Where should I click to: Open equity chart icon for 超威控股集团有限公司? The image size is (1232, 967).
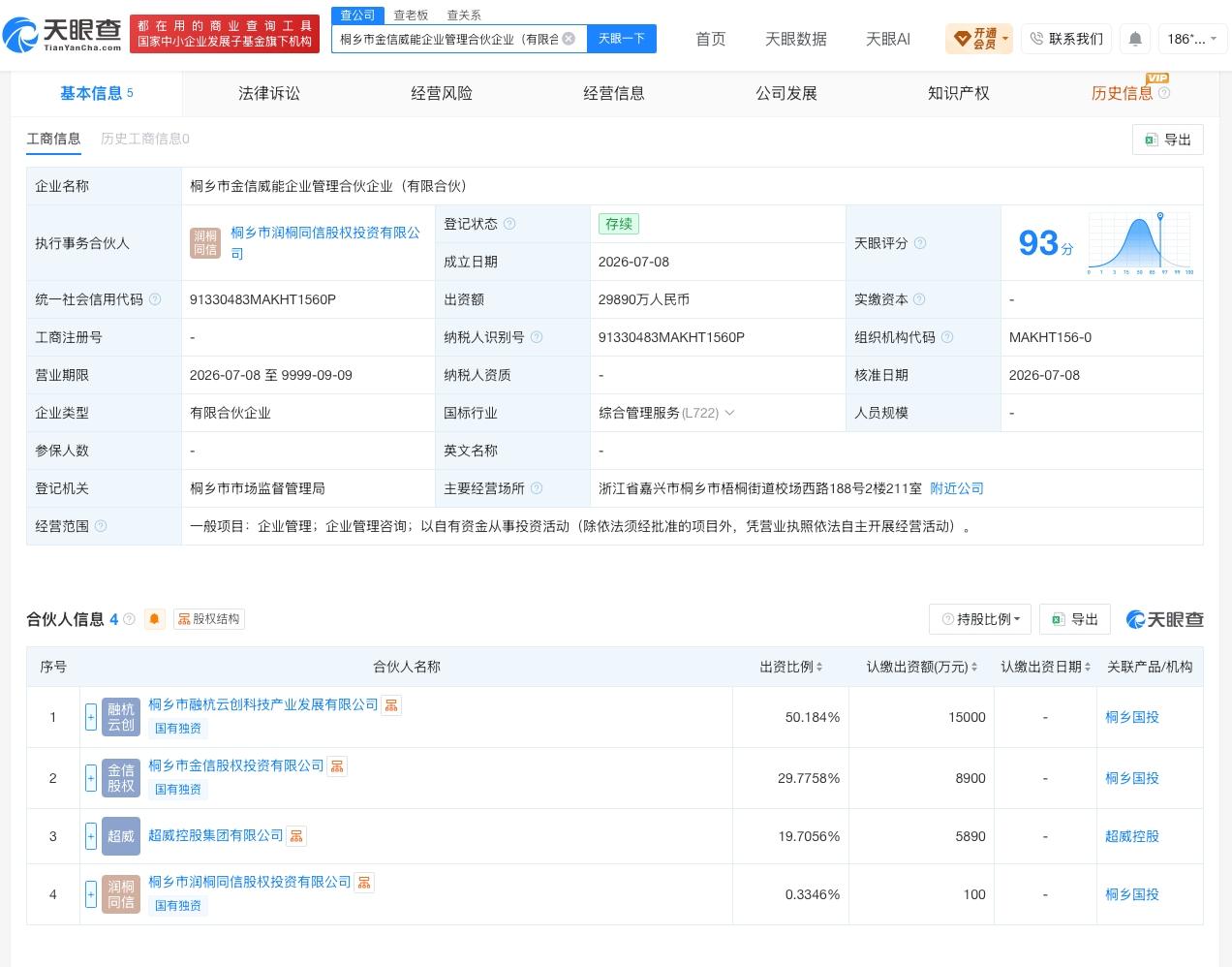pos(296,836)
